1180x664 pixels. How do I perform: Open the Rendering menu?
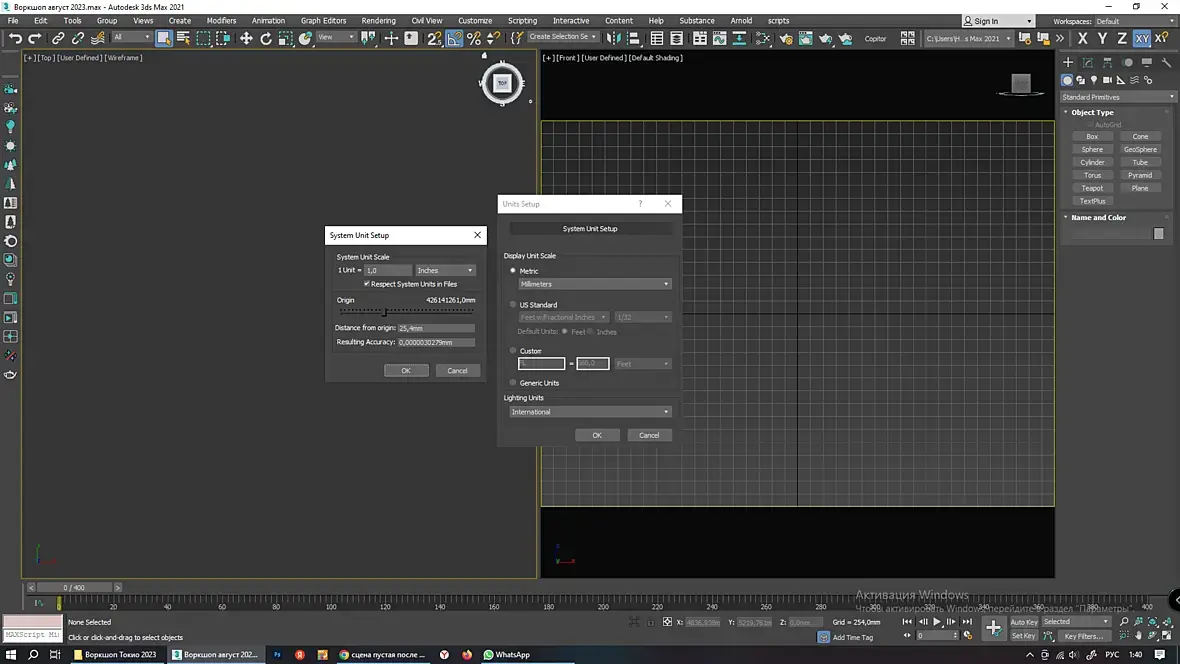pos(378,20)
